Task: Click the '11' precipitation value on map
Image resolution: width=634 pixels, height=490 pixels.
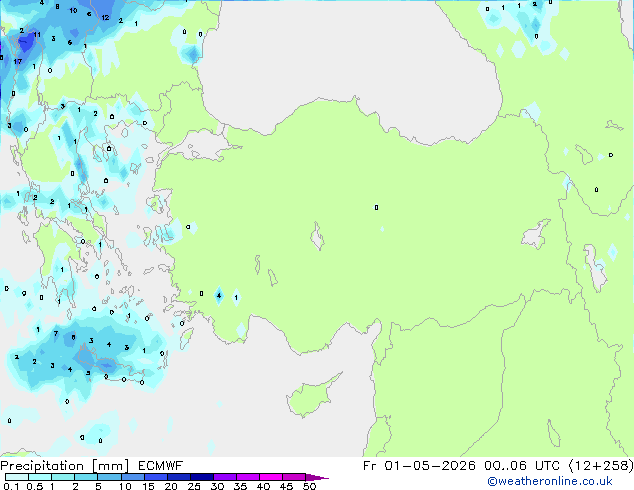Action: tap(37, 35)
